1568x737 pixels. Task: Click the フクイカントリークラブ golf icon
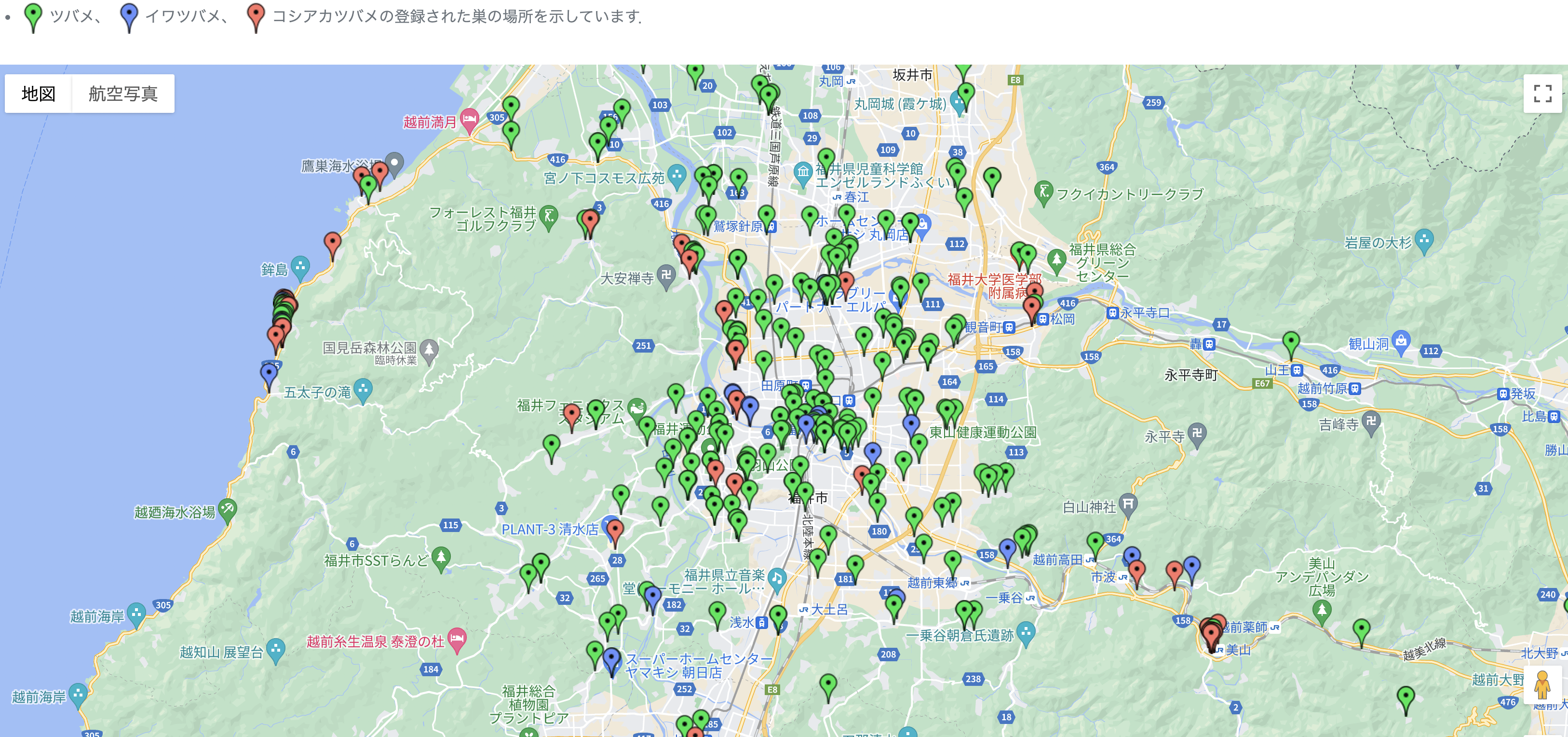click(x=1043, y=192)
